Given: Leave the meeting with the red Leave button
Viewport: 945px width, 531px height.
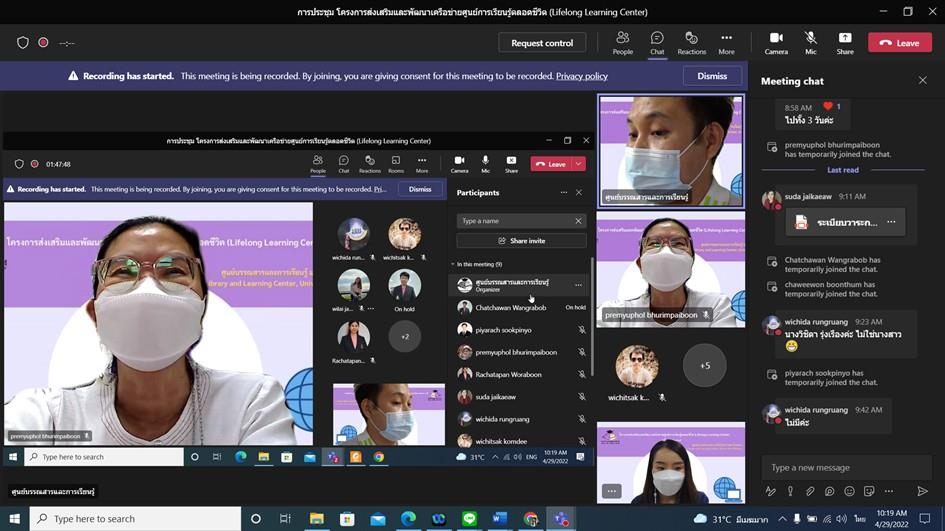Looking at the screenshot, I should (x=899, y=43).
